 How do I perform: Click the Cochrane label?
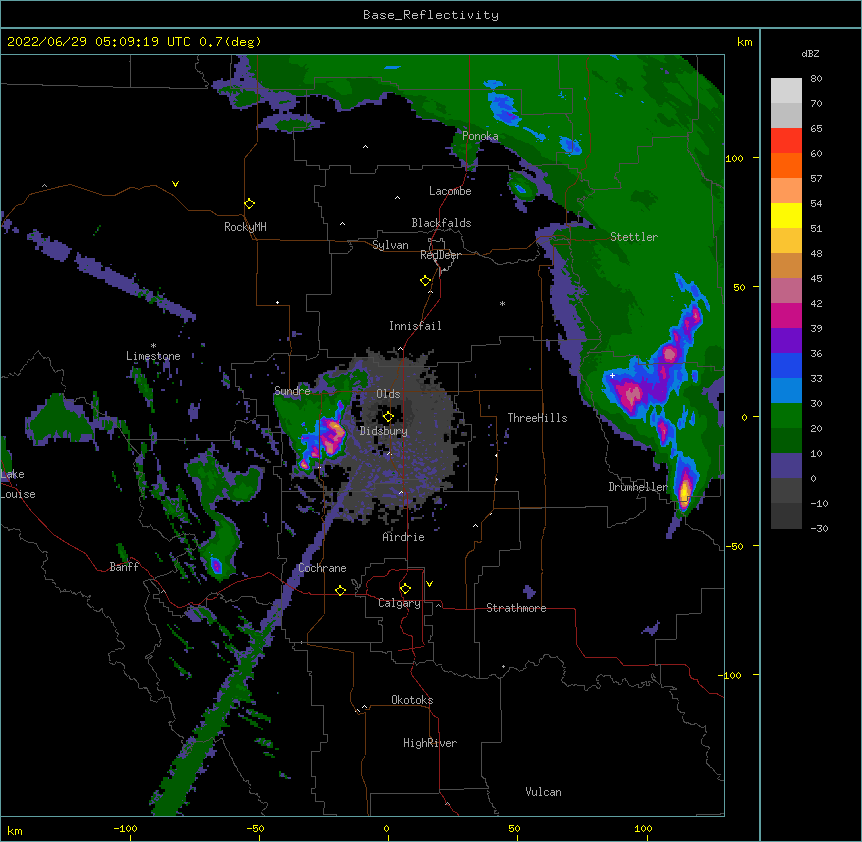point(322,568)
